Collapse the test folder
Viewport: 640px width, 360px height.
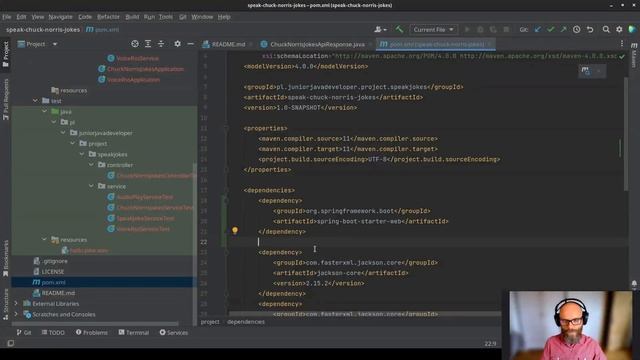(35, 100)
